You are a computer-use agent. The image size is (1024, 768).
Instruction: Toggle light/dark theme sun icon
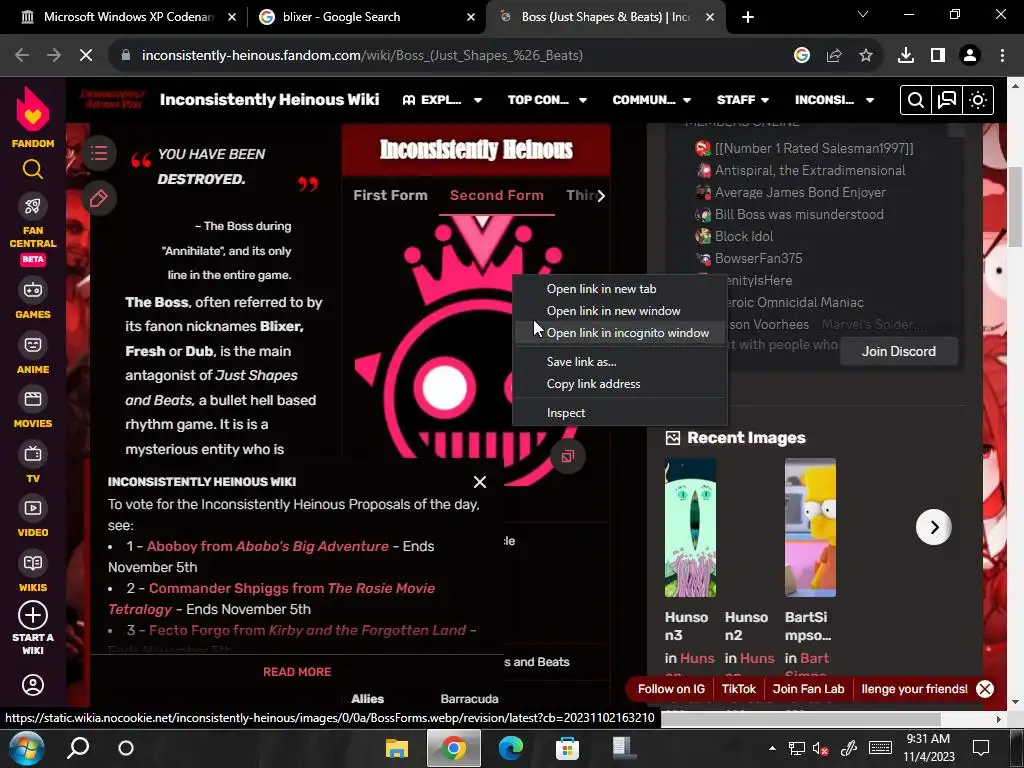[978, 100]
